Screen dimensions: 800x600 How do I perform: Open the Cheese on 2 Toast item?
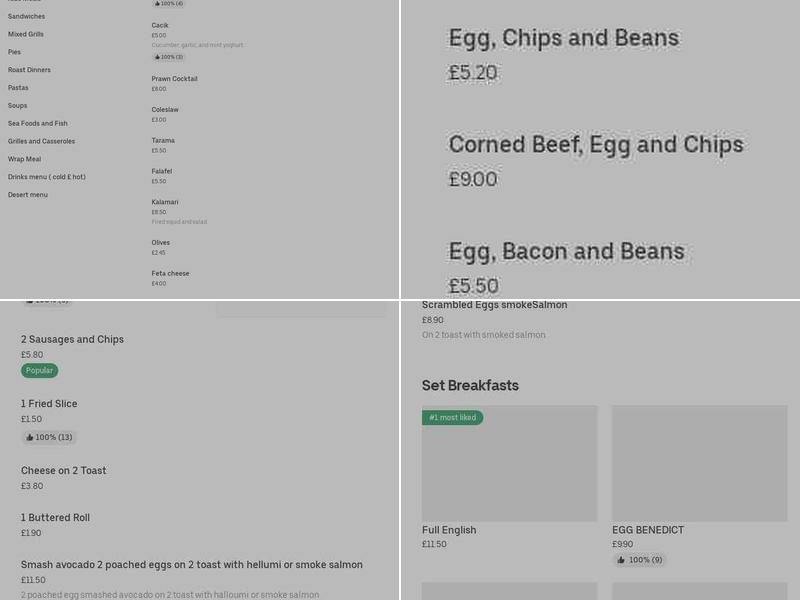[x=64, y=471]
